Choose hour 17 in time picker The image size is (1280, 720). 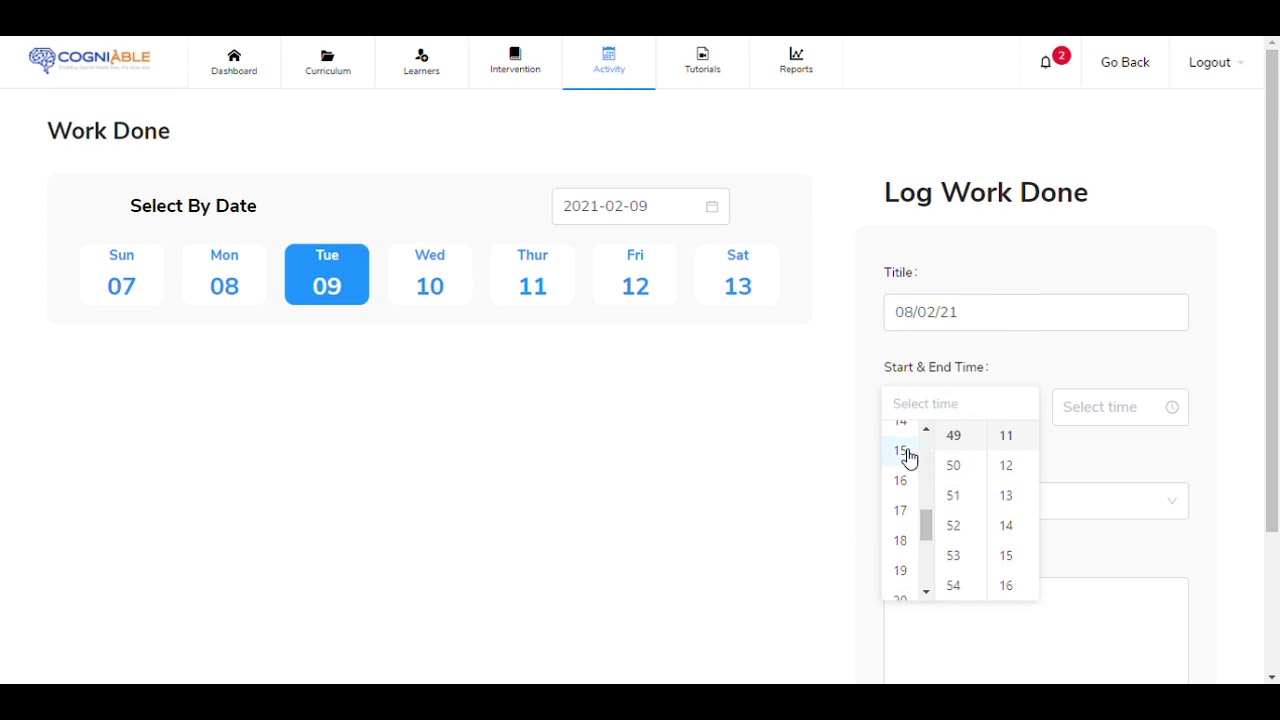[x=900, y=510]
